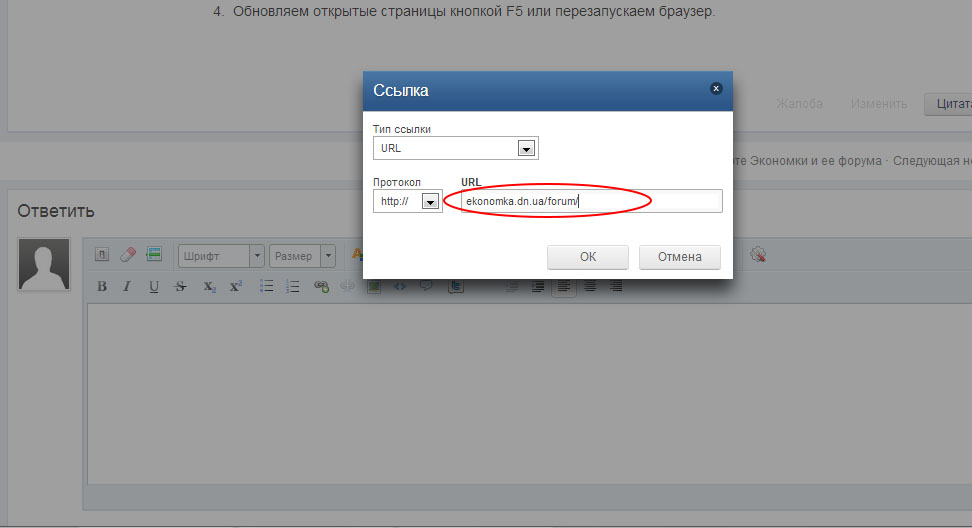
Task: Click the user avatar thumbnail
Action: 44,264
